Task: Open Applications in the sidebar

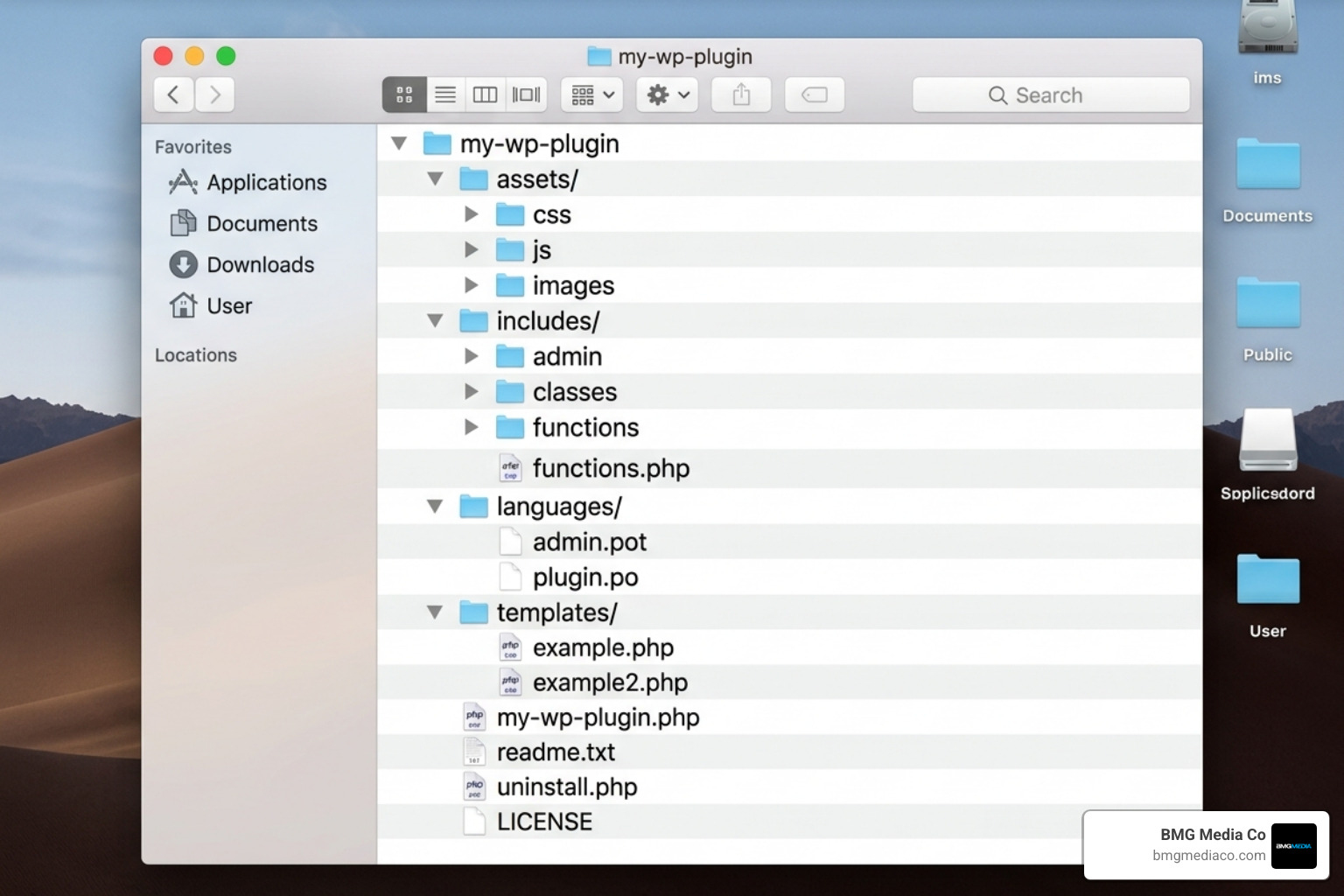Action: (x=247, y=182)
